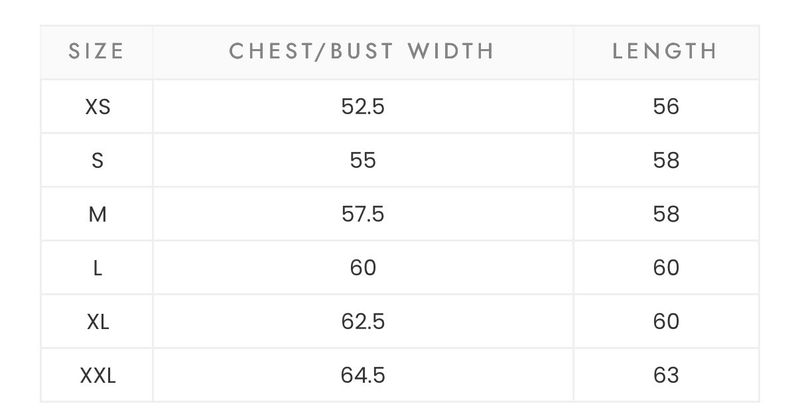Click the CHEST/BUST WIDTH column header
The height and width of the screenshot is (418, 800).
click(362, 52)
